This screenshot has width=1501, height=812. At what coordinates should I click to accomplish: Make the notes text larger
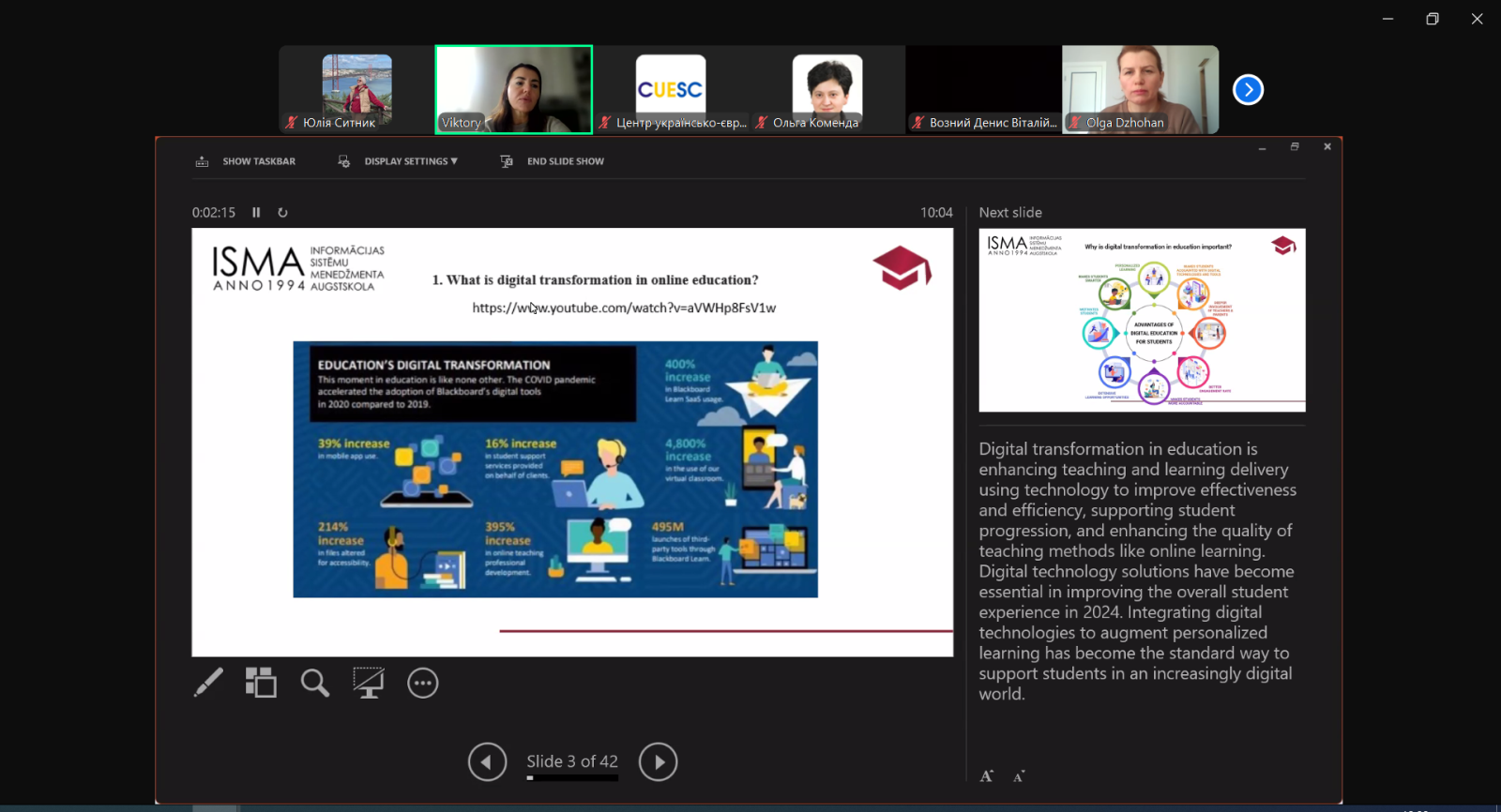pos(987,776)
